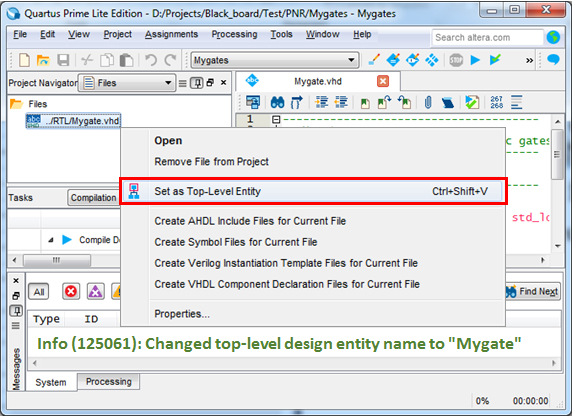This screenshot has height=417, width=573.
Task: Click the blue speech bubble feedback icon
Action: [x=553, y=59]
